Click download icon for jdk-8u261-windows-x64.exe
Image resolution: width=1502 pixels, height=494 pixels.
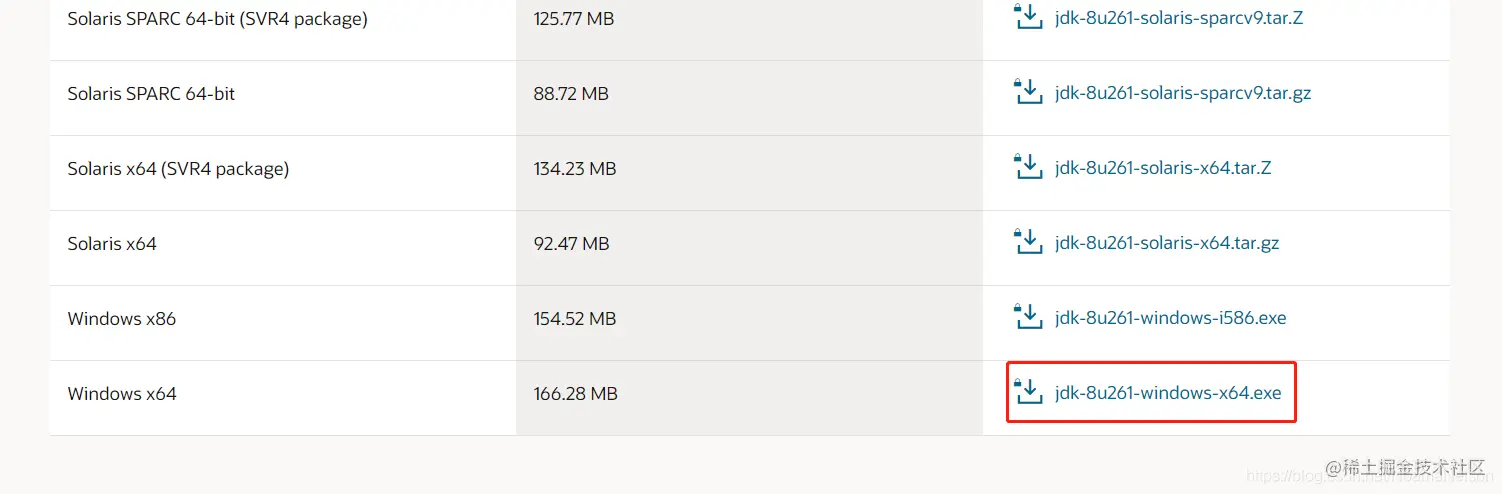[x=1028, y=392]
